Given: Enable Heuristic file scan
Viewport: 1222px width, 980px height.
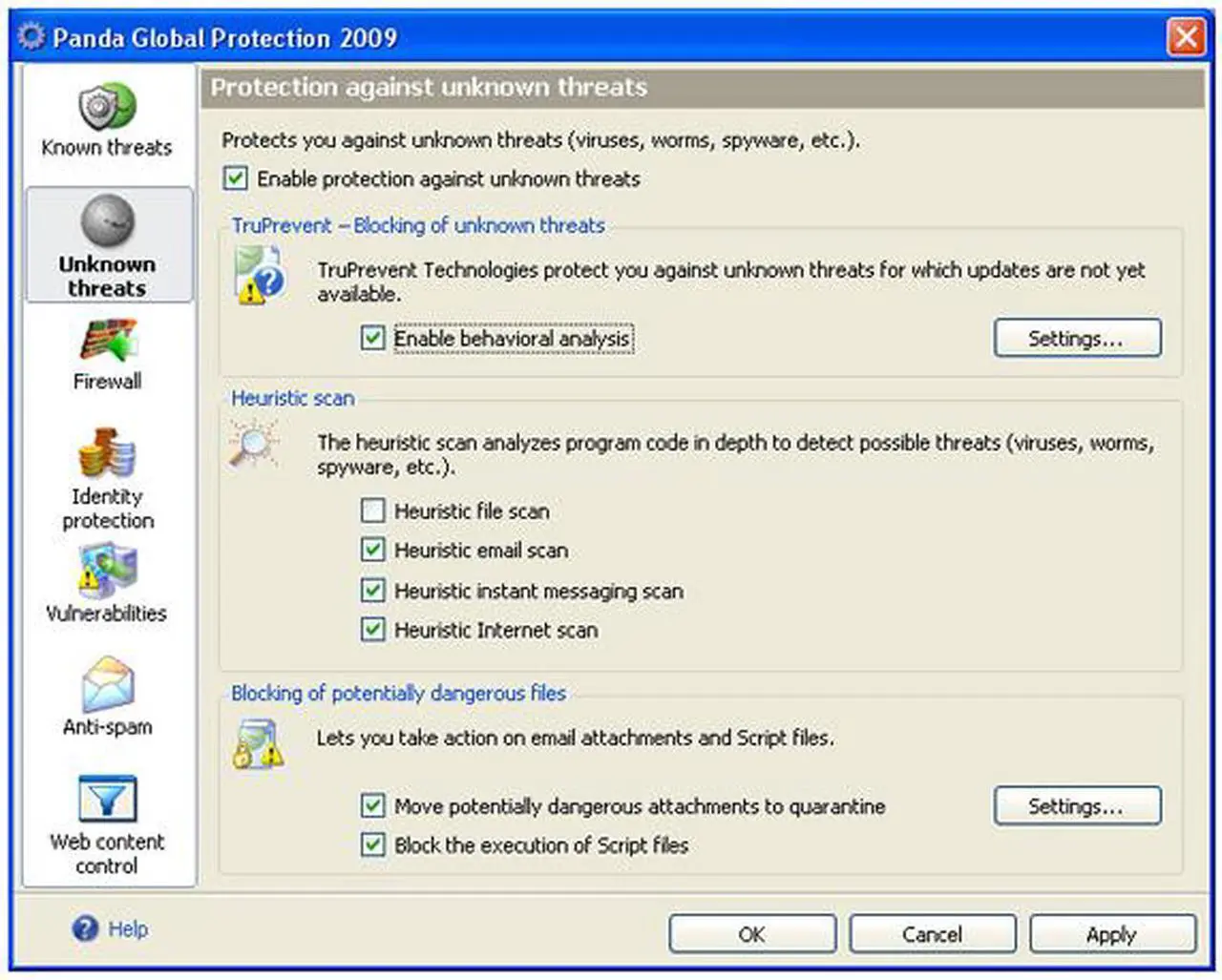Looking at the screenshot, I should pyautogui.click(x=372, y=511).
